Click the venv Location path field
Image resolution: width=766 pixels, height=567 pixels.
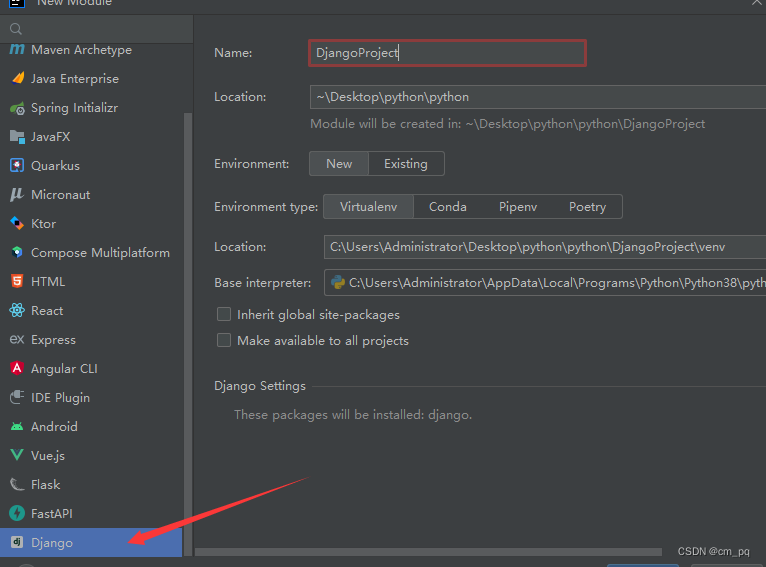tap(545, 247)
